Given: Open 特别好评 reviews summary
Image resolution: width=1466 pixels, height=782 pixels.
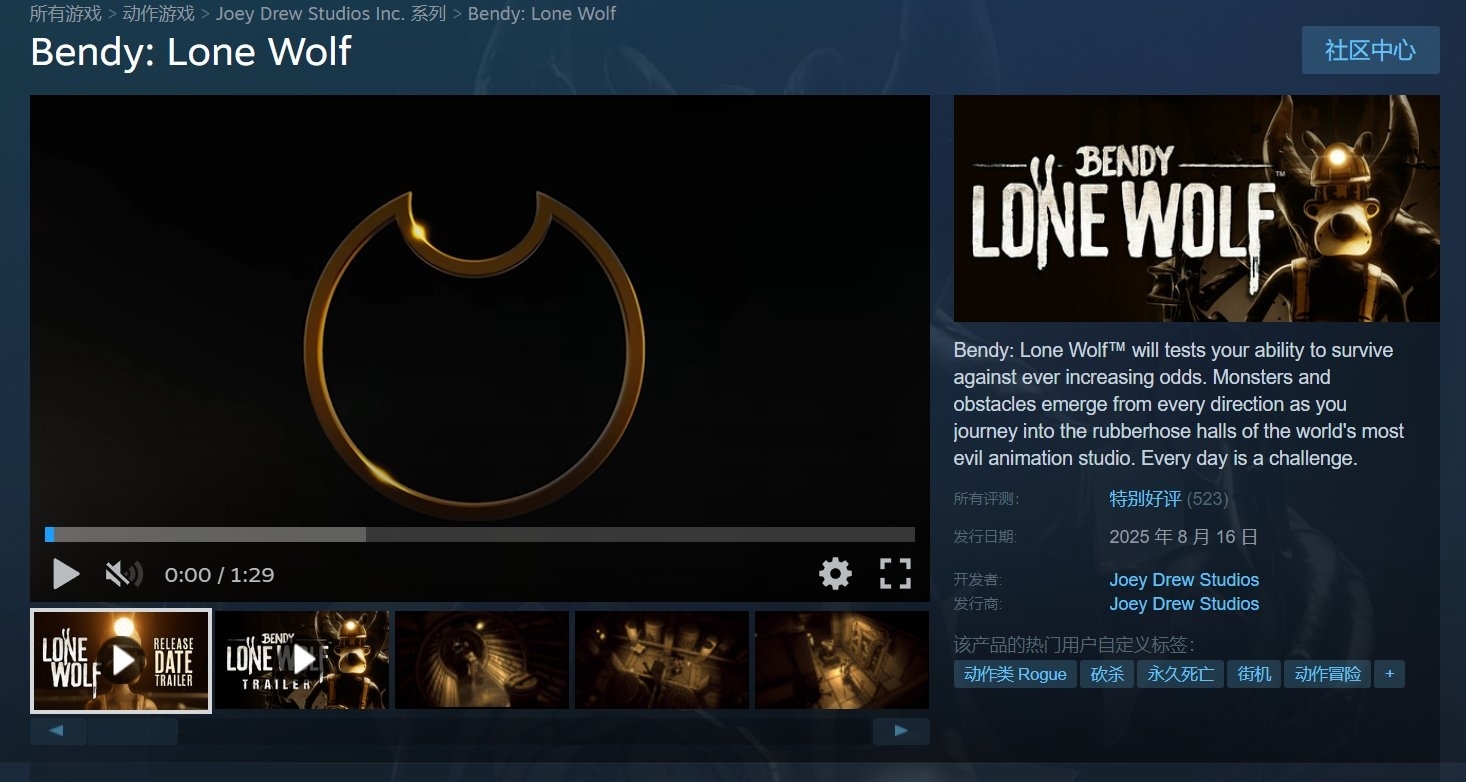Looking at the screenshot, I should 1145,499.
